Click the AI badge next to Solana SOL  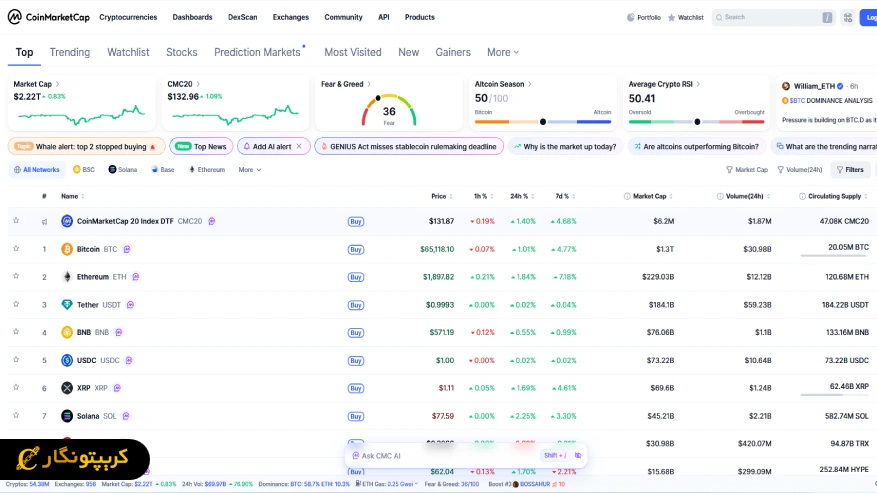tap(126, 416)
